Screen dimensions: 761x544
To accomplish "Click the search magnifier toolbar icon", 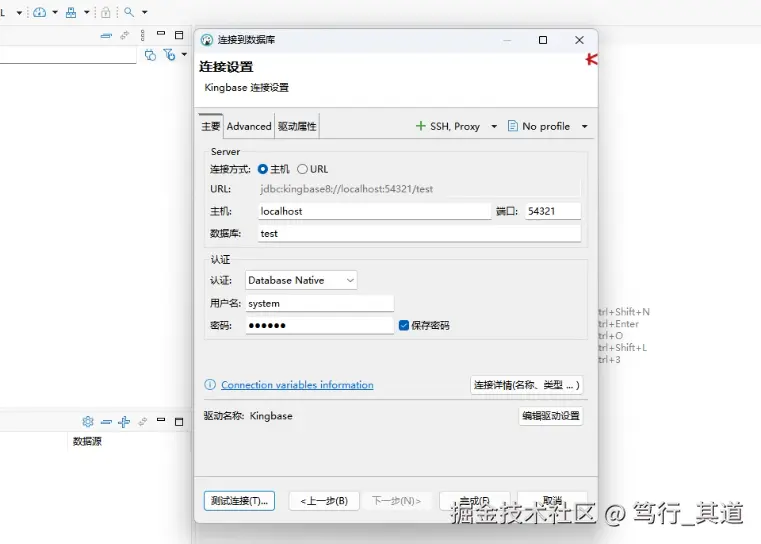I will click(129, 12).
